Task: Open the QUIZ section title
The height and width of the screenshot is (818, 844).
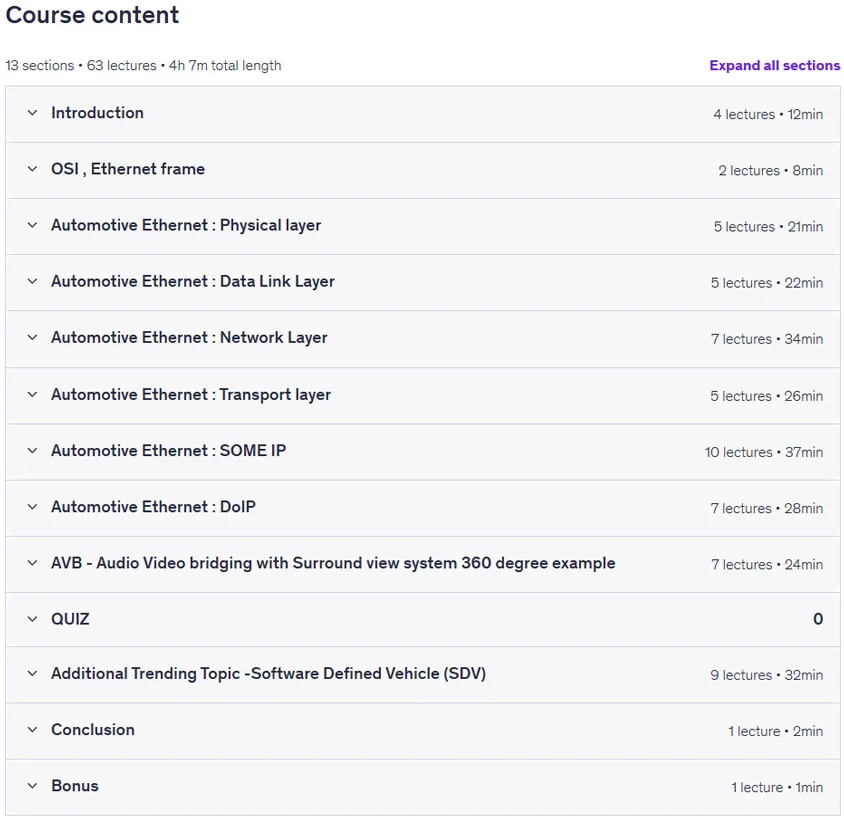Action: (x=71, y=619)
